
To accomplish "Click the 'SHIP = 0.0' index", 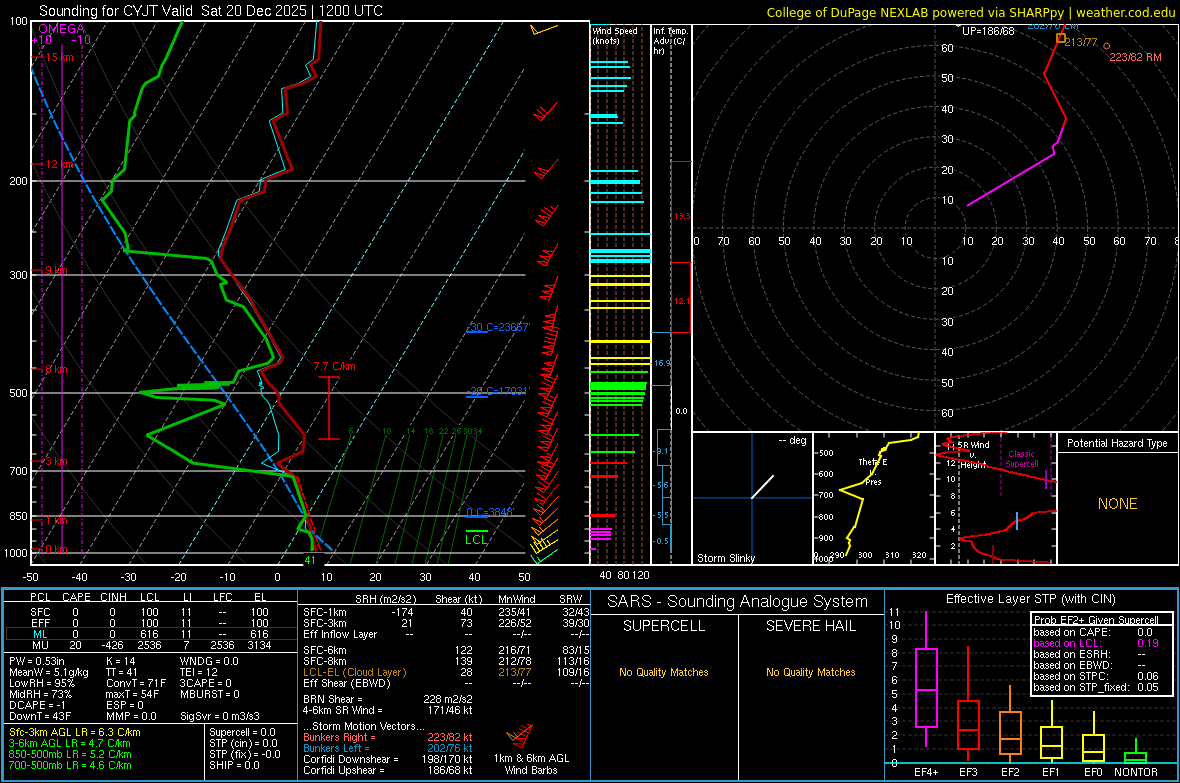I will click(234, 766).
